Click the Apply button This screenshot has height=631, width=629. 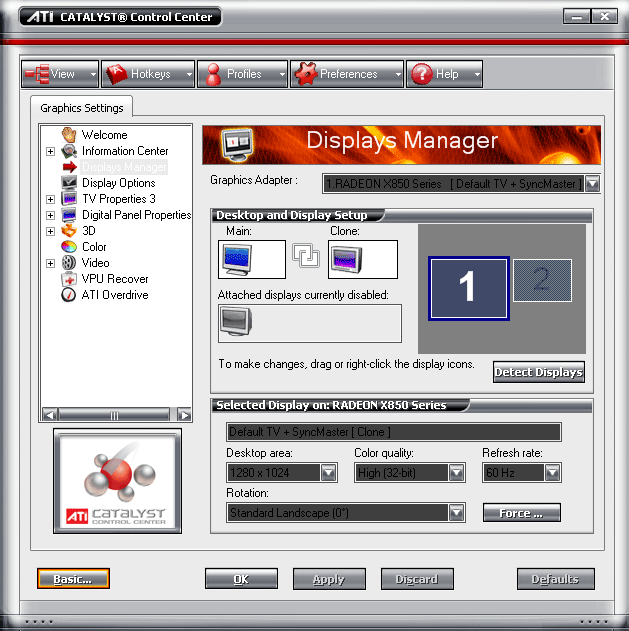(x=329, y=579)
